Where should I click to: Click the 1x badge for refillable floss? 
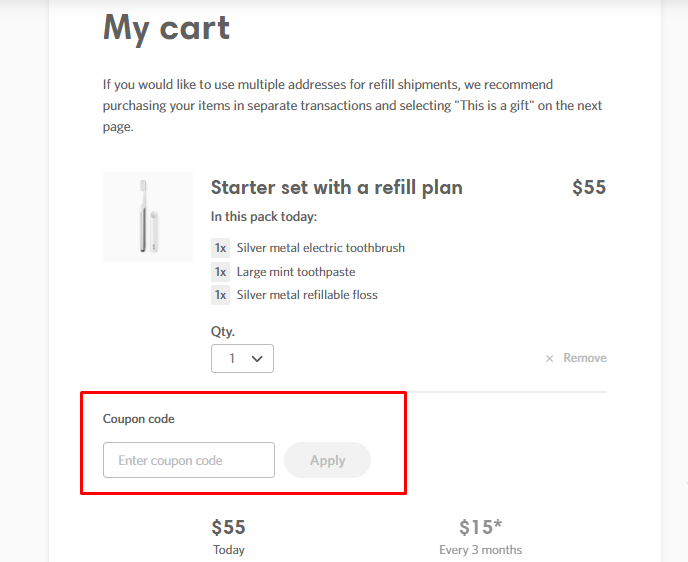(220, 295)
